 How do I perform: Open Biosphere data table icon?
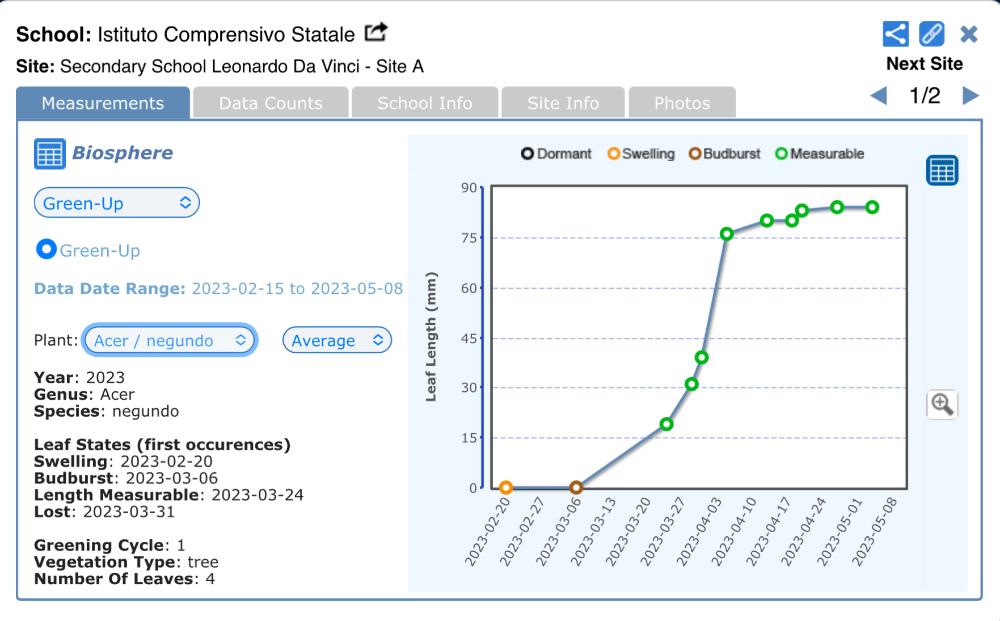pyautogui.click(x=49, y=154)
